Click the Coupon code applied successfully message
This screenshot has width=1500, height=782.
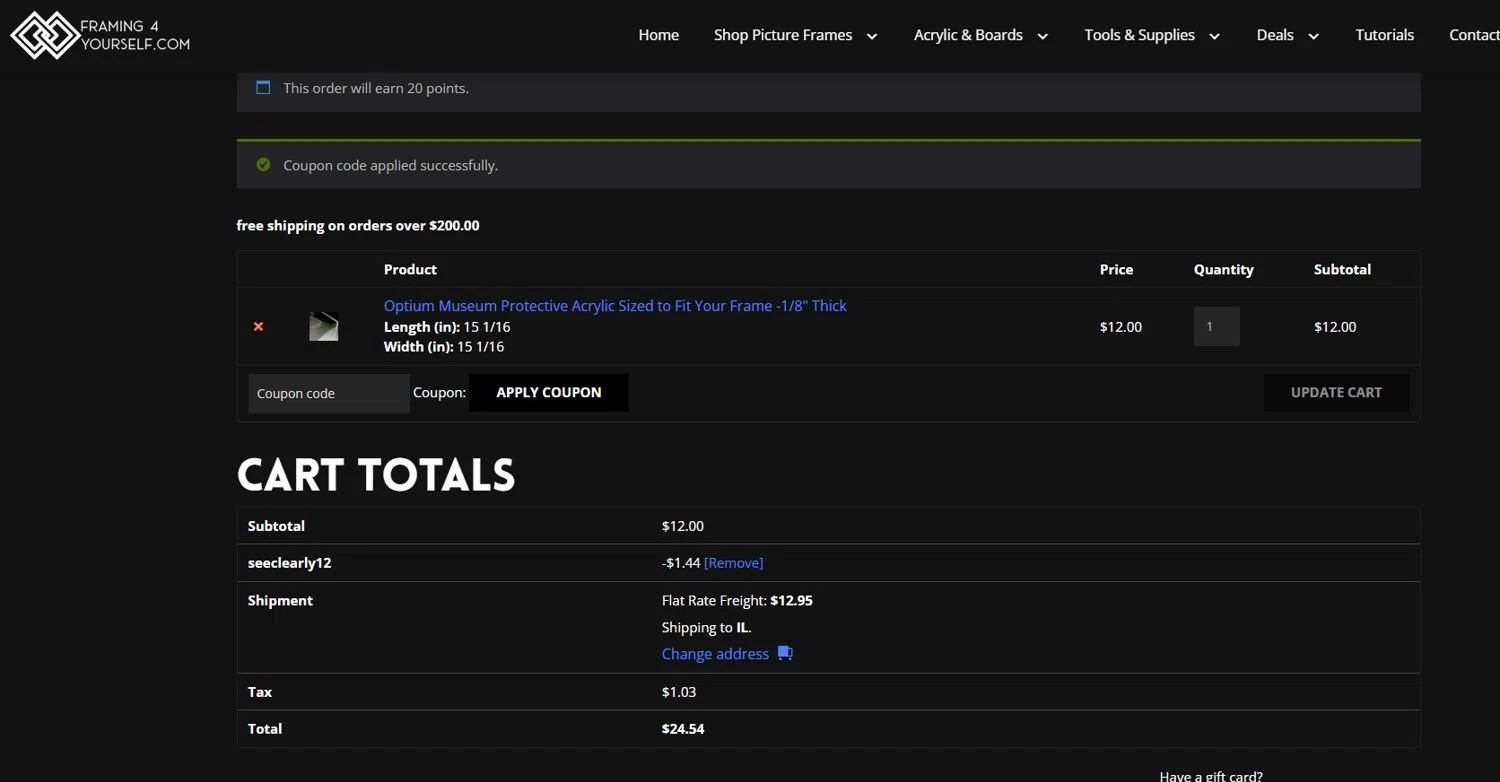390,165
